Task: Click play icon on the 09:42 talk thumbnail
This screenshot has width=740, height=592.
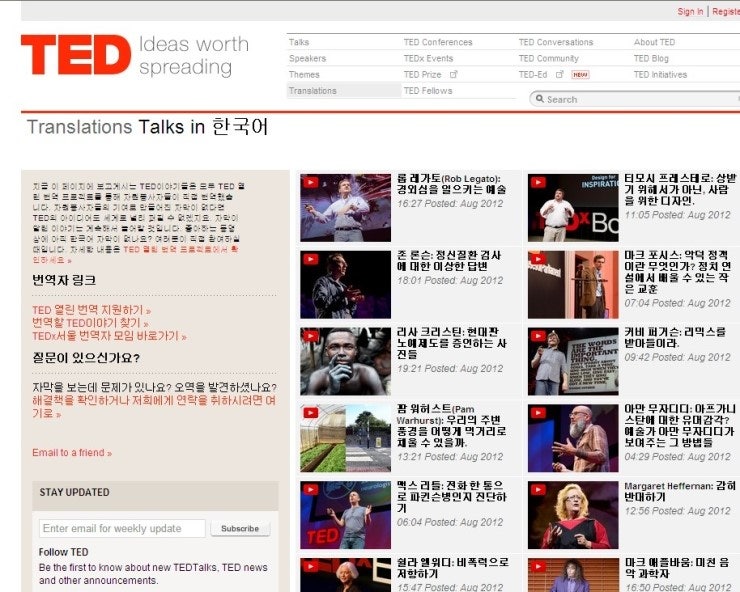Action: (538, 336)
